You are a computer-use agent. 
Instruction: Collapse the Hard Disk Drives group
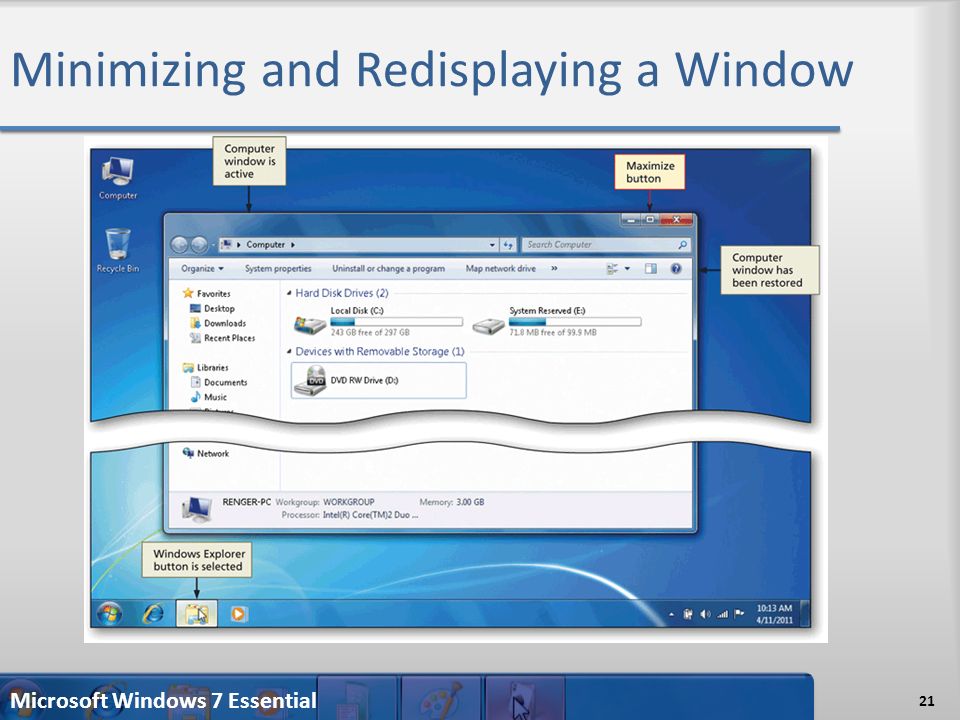(x=289, y=293)
